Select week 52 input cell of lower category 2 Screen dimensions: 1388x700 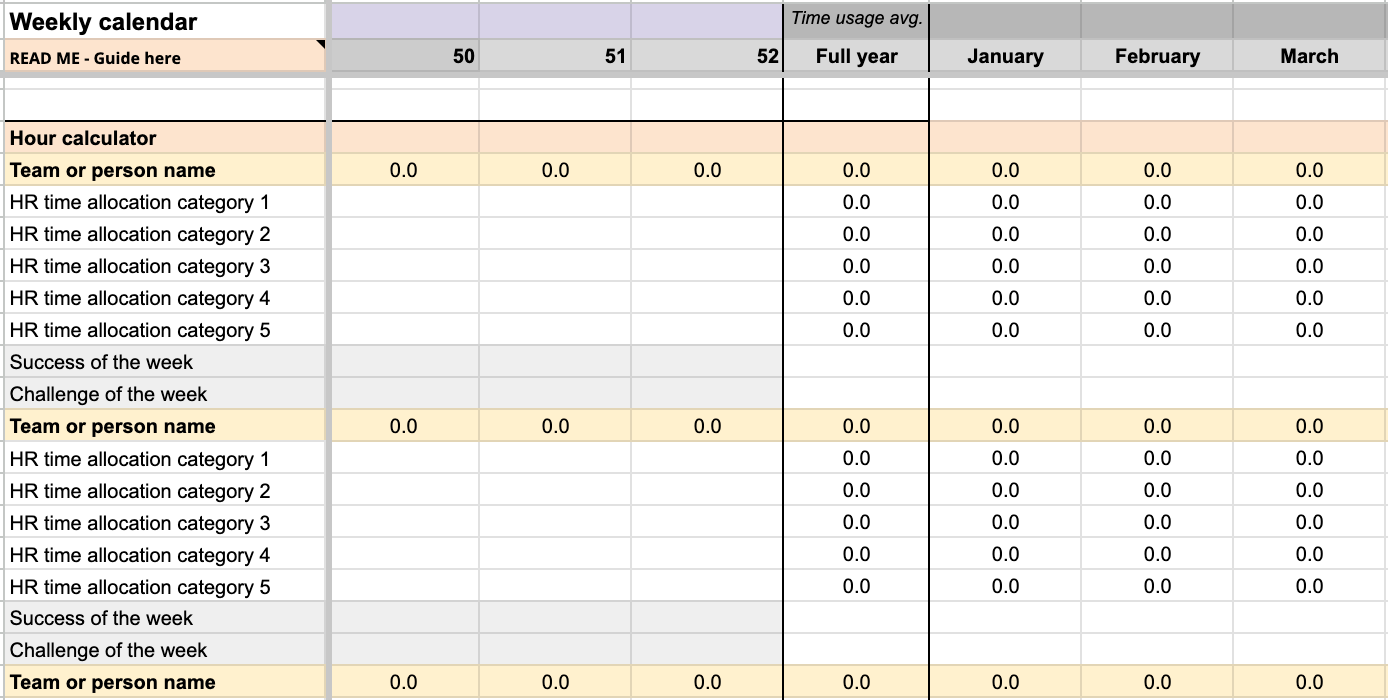tap(707, 491)
